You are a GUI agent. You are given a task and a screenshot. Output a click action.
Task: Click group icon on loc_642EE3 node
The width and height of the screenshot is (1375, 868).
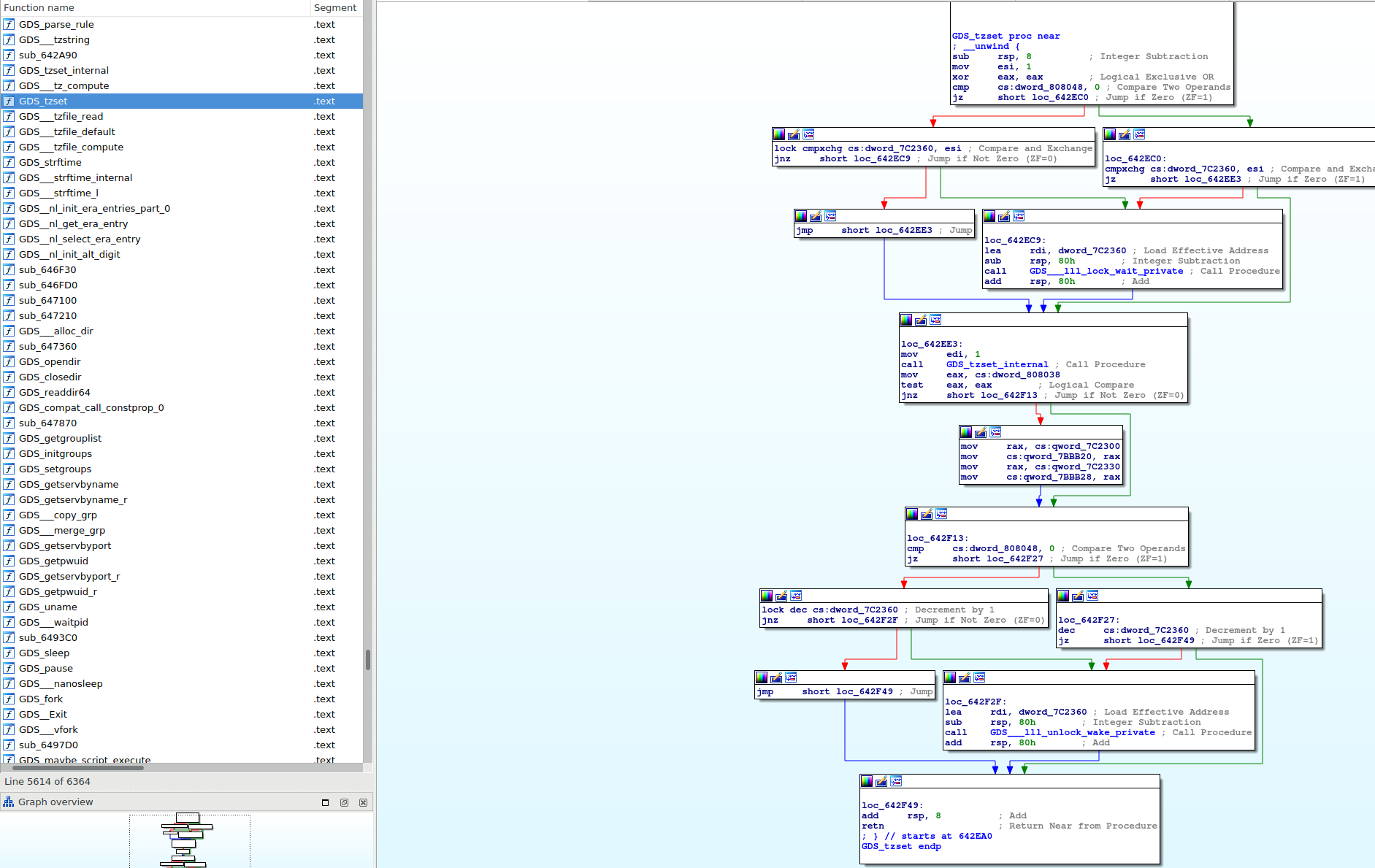(x=935, y=320)
